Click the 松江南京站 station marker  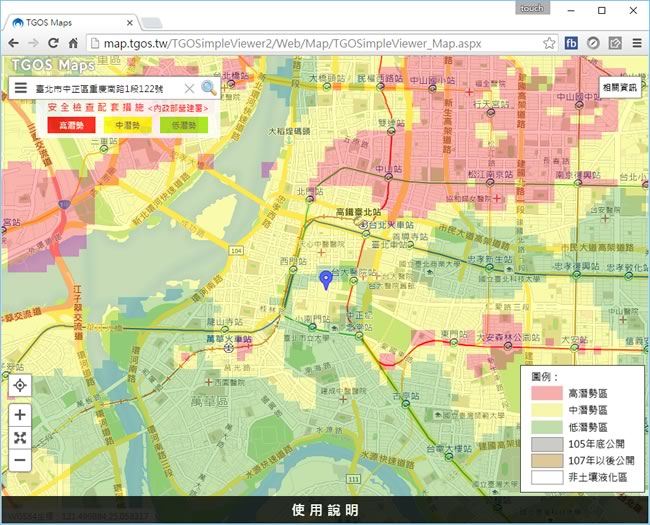(x=490, y=182)
